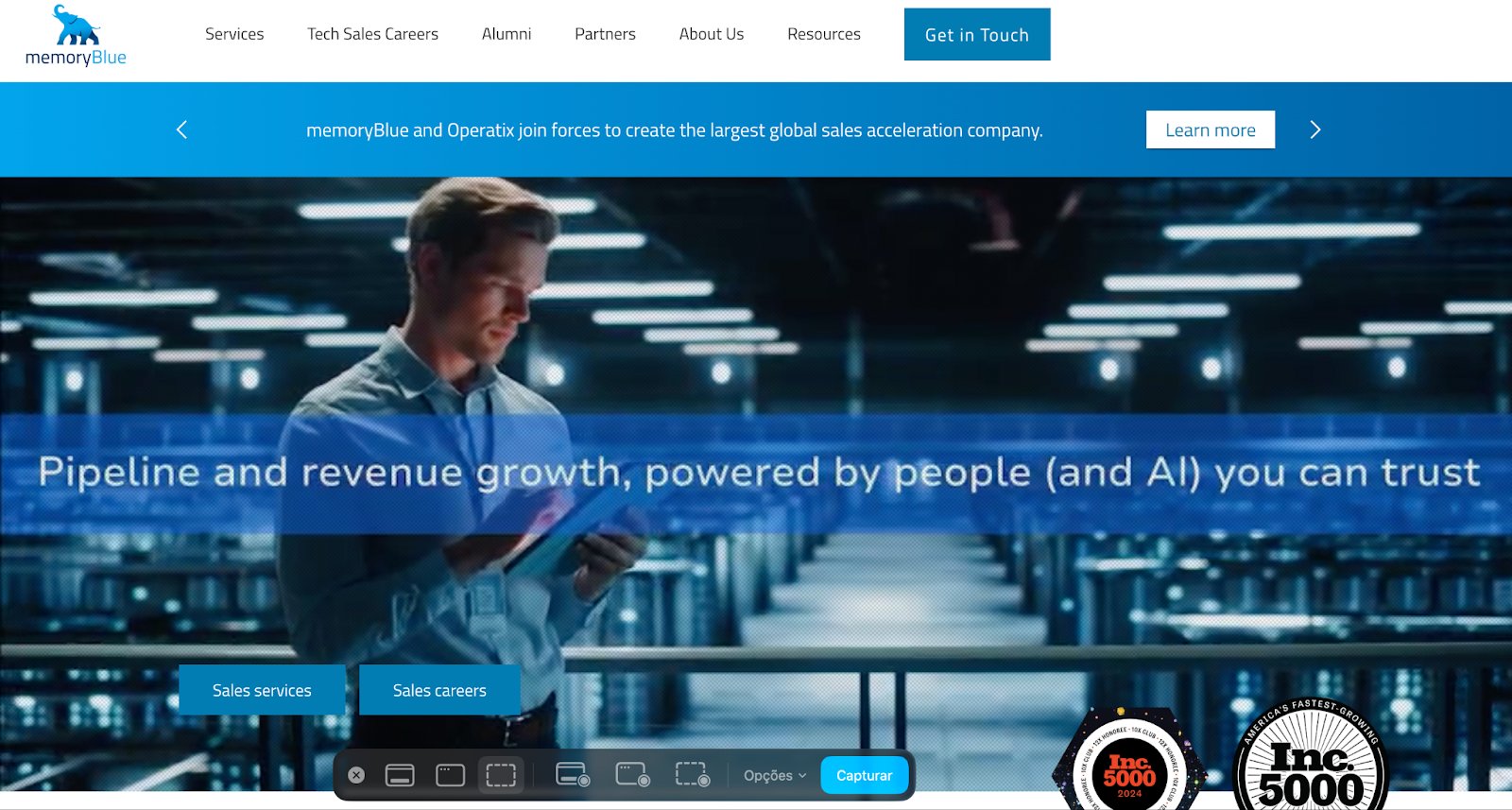This screenshot has width=1512, height=810.
Task: Choose record selected portion icon
Action: click(692, 775)
